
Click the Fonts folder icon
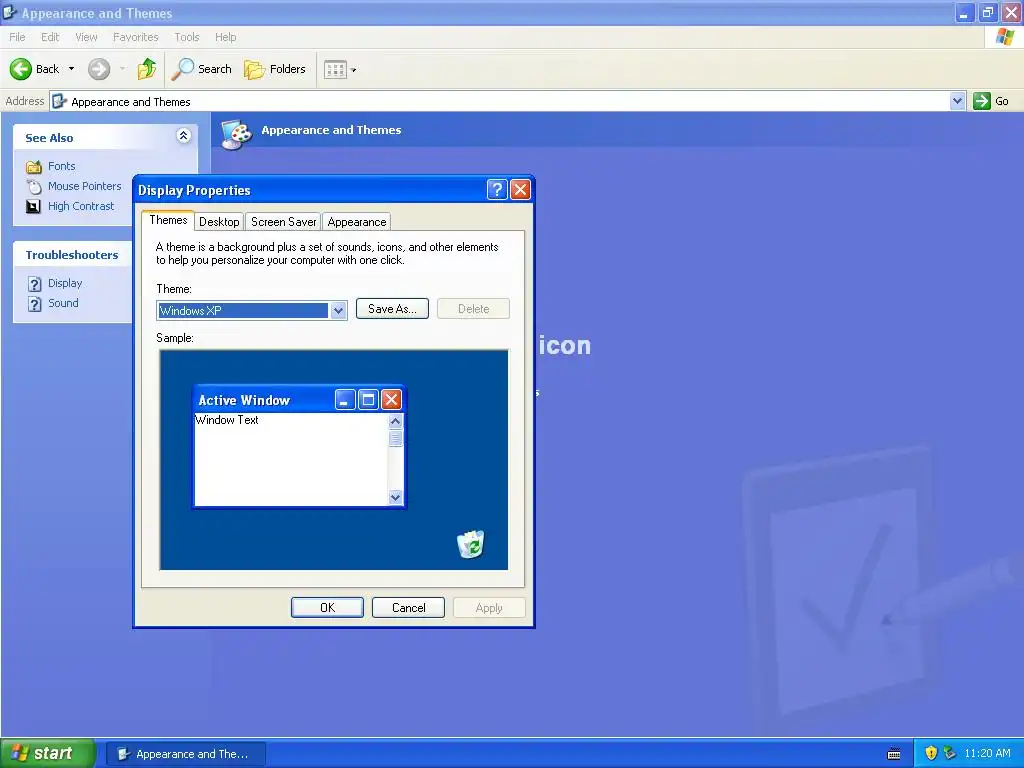[33, 167]
